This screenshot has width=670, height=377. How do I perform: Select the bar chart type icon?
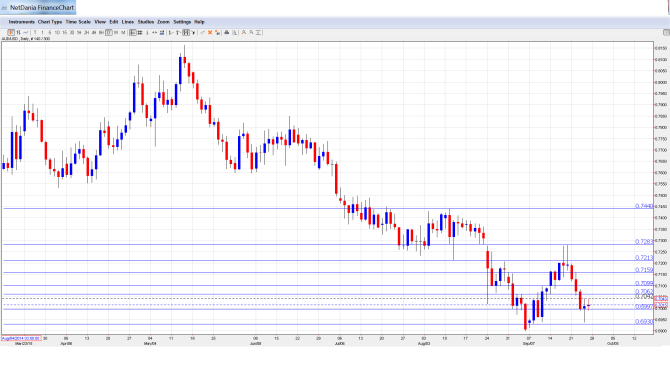click(x=18, y=32)
